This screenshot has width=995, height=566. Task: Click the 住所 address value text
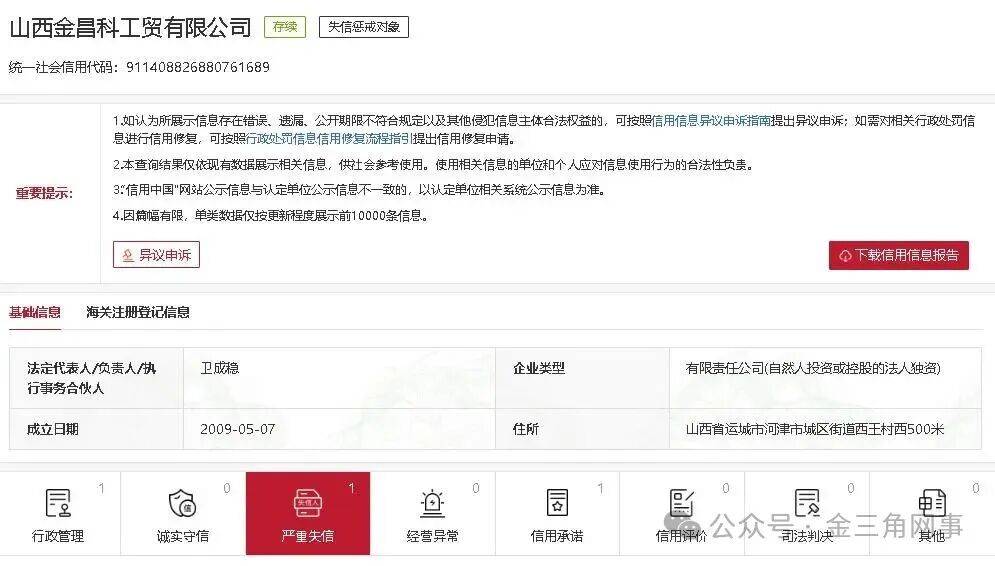(814, 429)
